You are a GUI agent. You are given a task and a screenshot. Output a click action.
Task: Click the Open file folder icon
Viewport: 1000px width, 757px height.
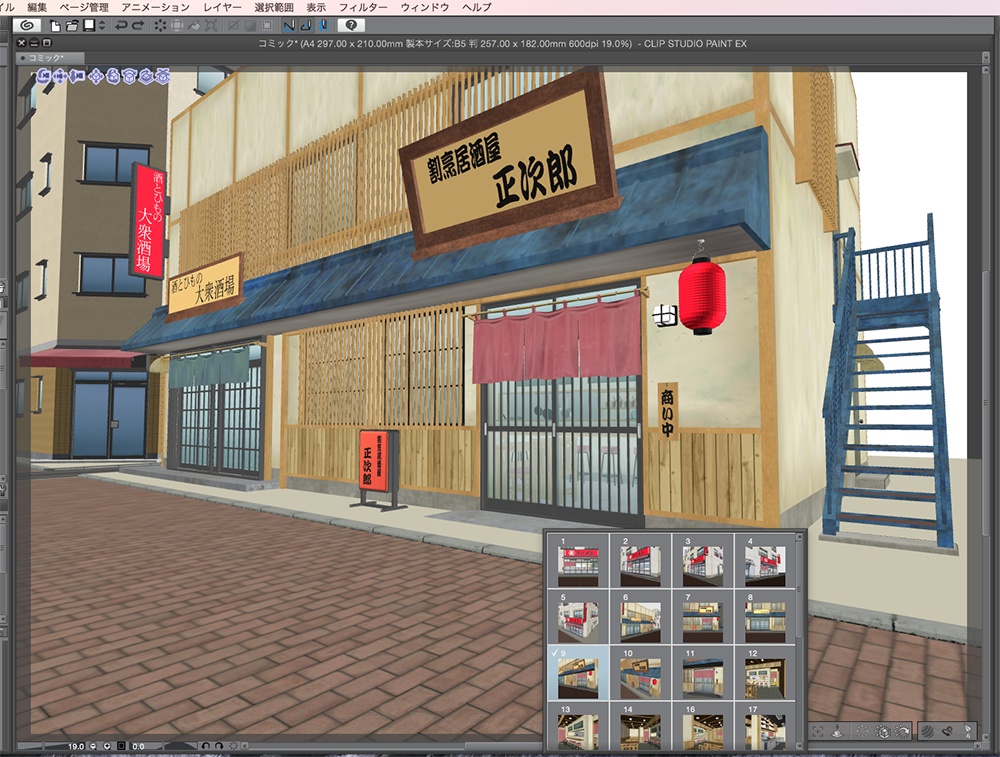tap(72, 24)
